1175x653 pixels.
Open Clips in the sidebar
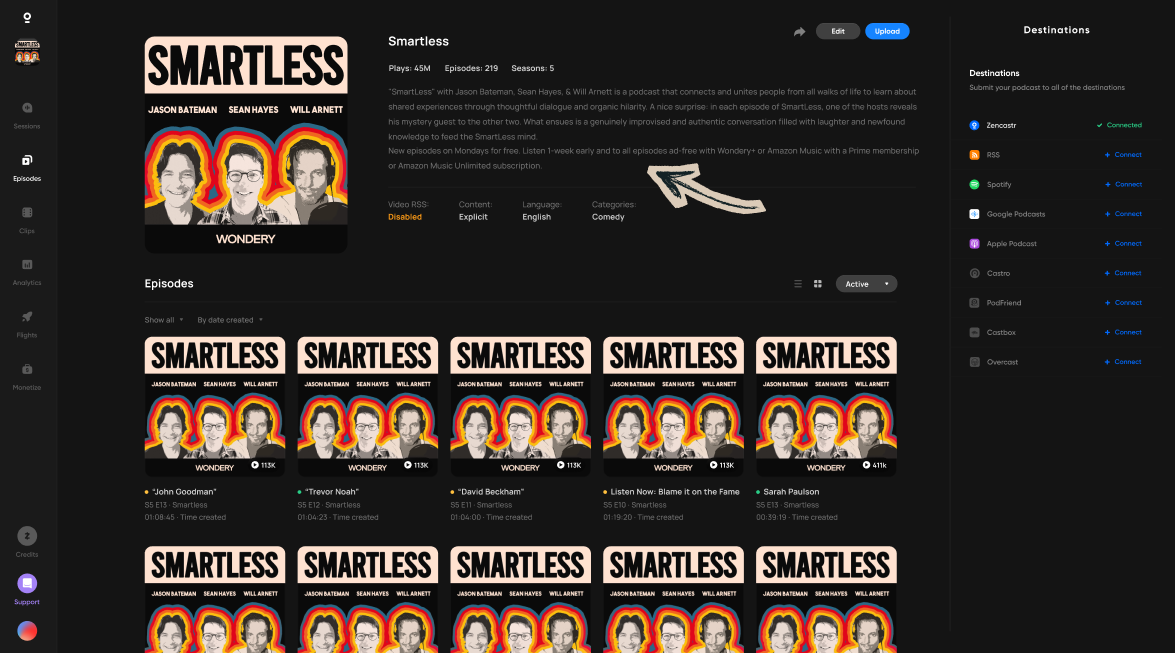[x=27, y=220]
